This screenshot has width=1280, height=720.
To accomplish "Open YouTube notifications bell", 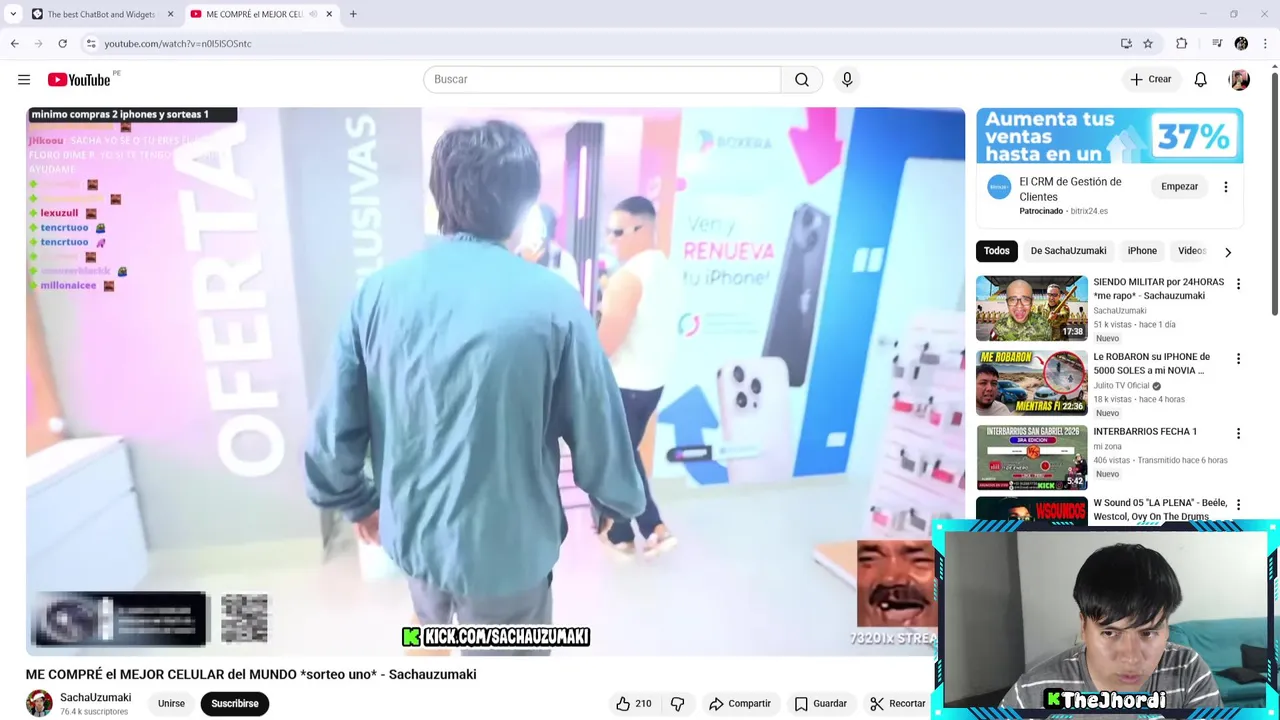I will (1200, 79).
